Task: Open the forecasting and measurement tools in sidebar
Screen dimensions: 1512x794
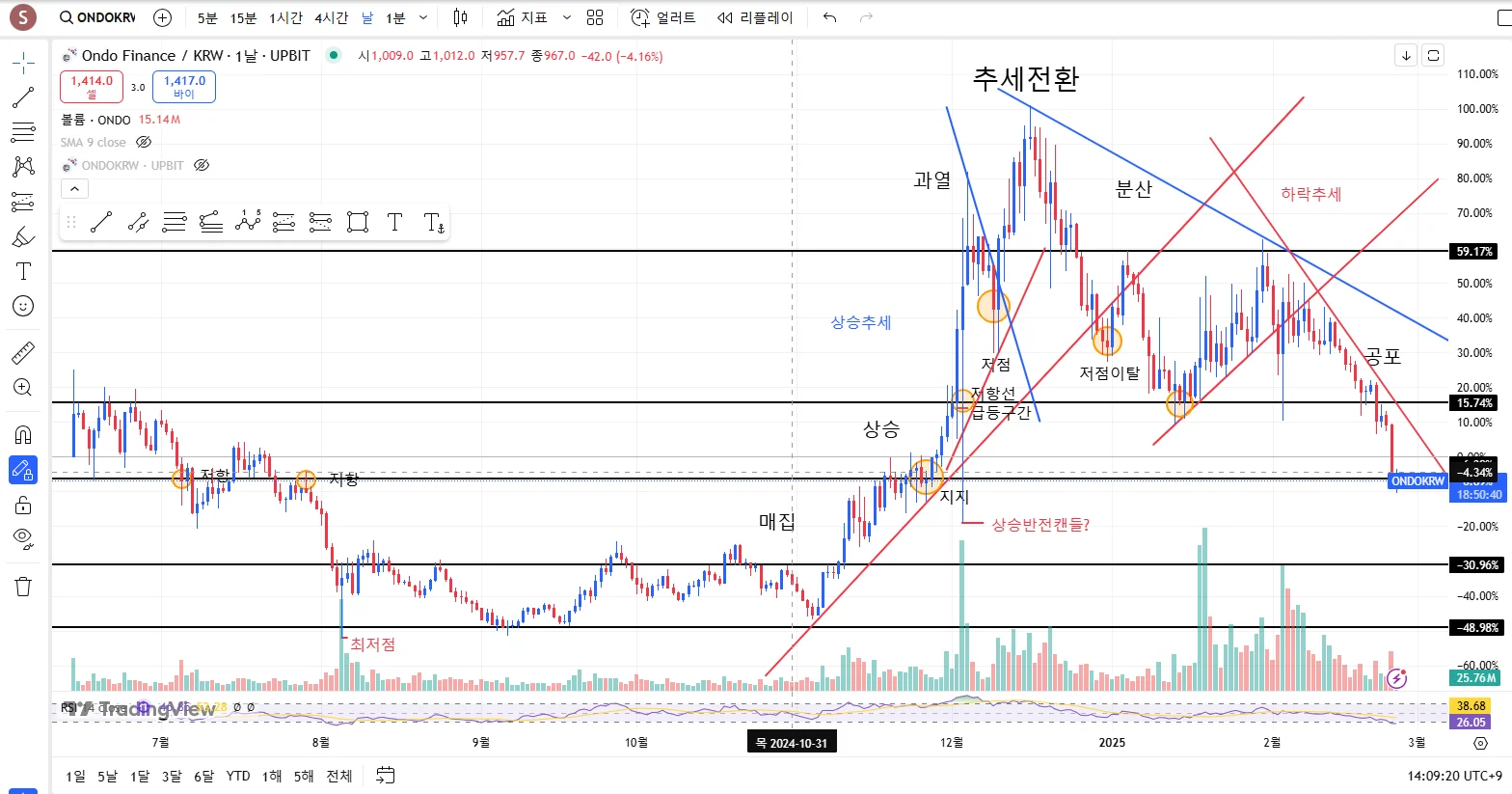Action: click(x=23, y=202)
